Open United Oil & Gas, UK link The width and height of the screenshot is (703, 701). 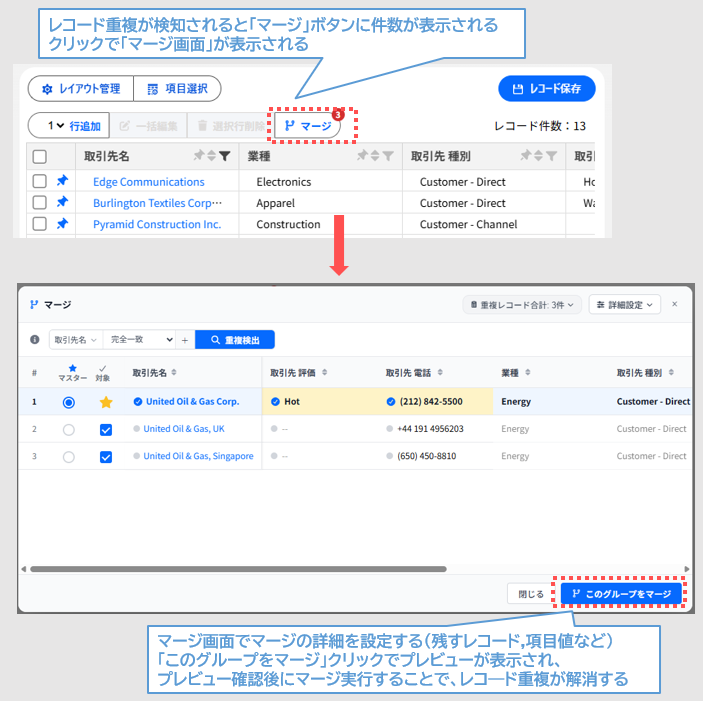point(184,429)
